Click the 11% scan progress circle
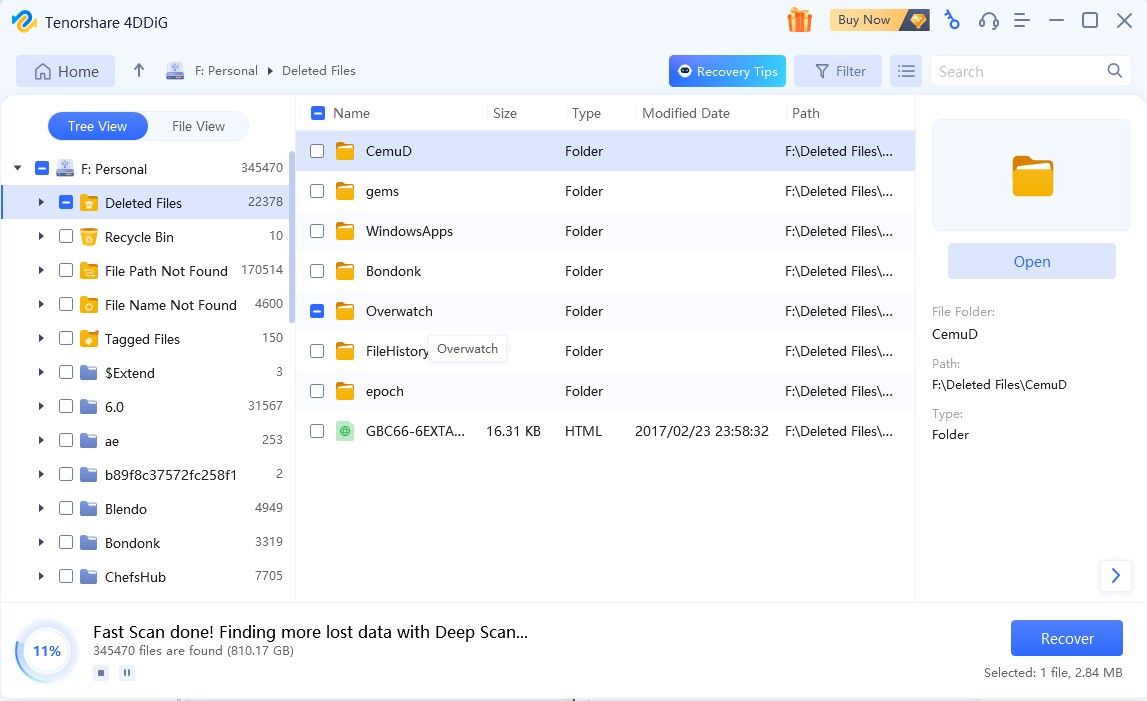Viewport: 1147px width, 701px height. (45, 651)
